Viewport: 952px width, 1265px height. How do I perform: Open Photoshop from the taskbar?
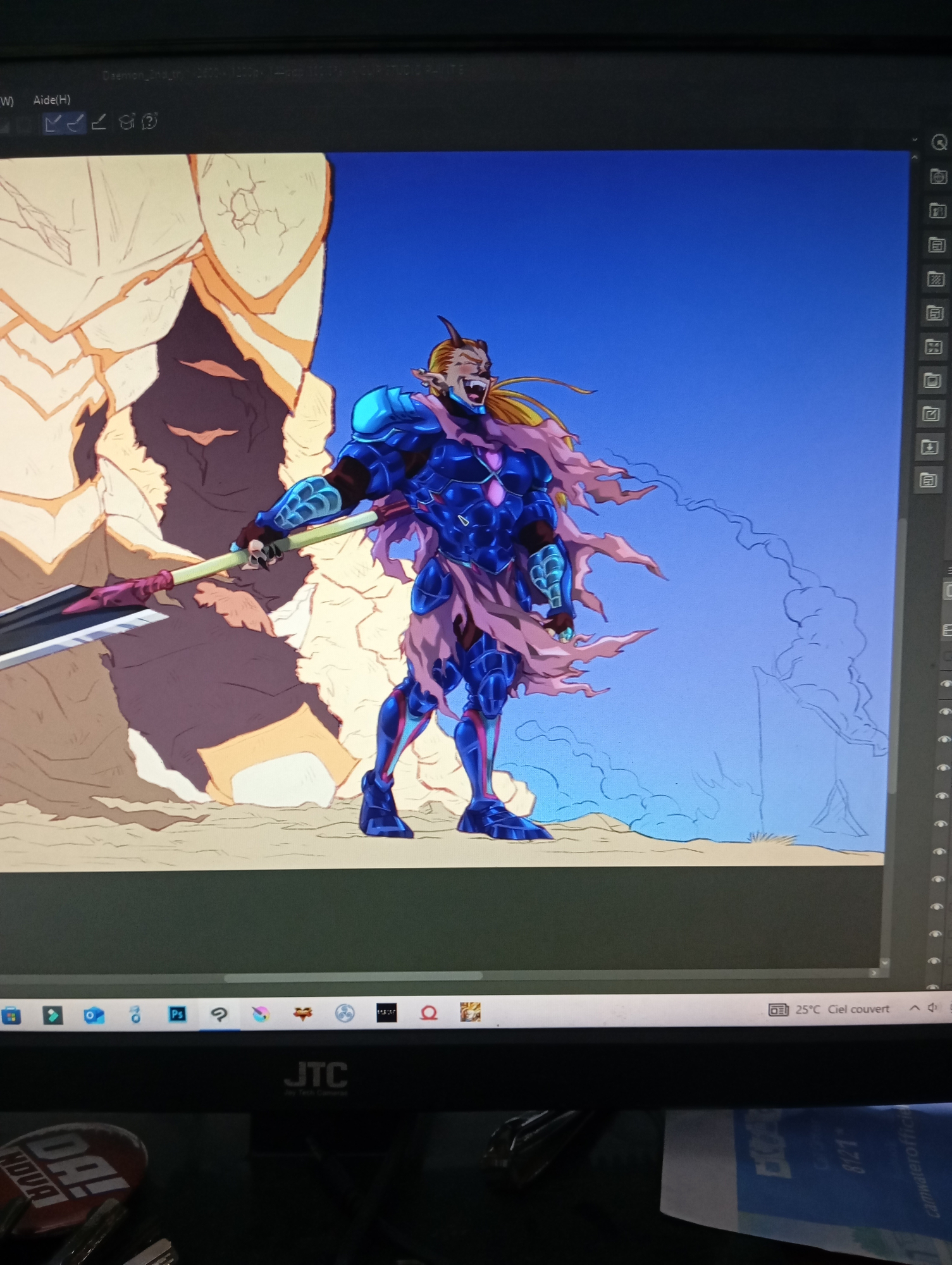click(x=177, y=1015)
